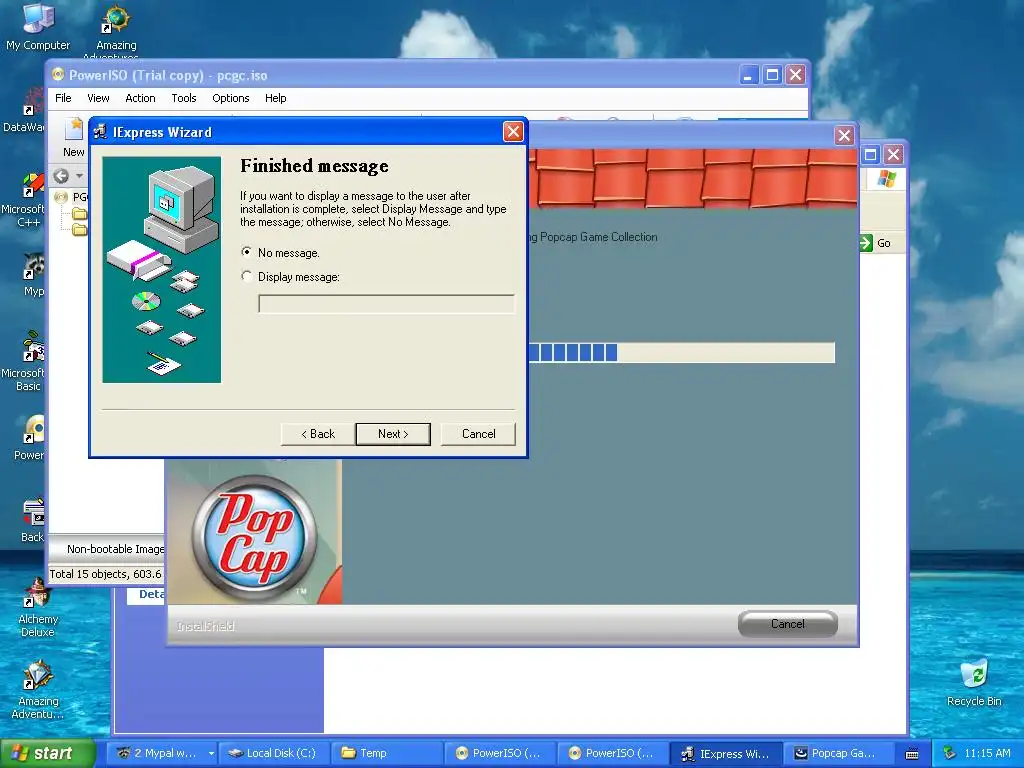Switch to Temp folder taskbar item
The height and width of the screenshot is (768, 1024).
[x=387, y=753]
